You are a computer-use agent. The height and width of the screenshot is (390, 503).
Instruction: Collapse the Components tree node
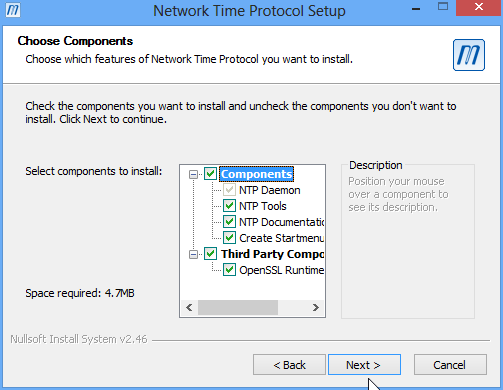tap(193, 174)
